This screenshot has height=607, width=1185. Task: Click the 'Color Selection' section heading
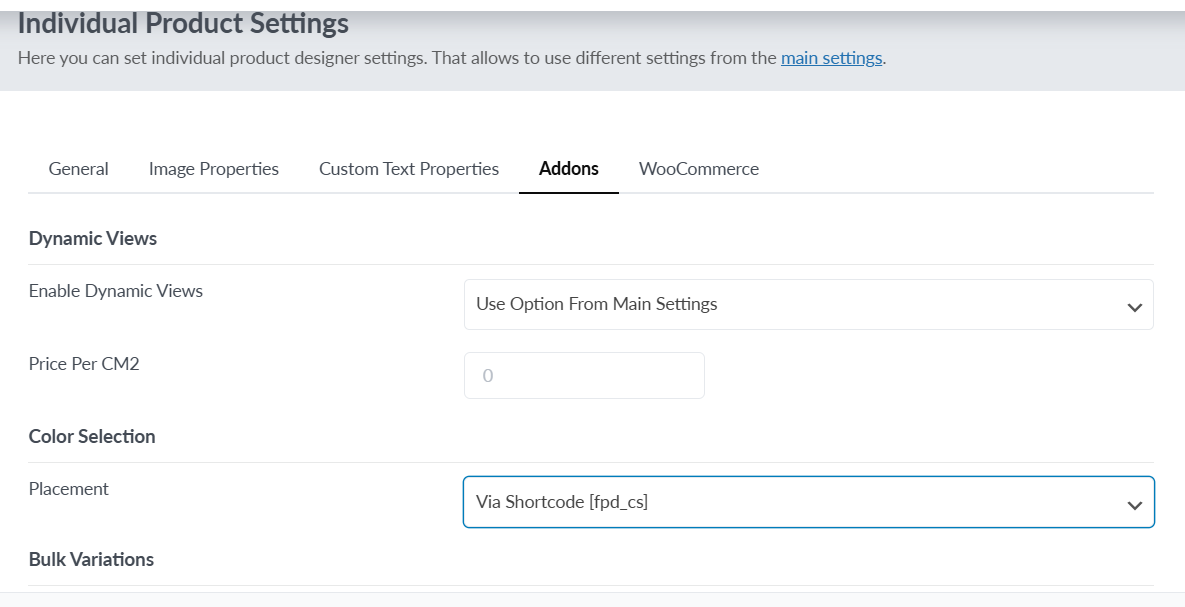pos(92,436)
